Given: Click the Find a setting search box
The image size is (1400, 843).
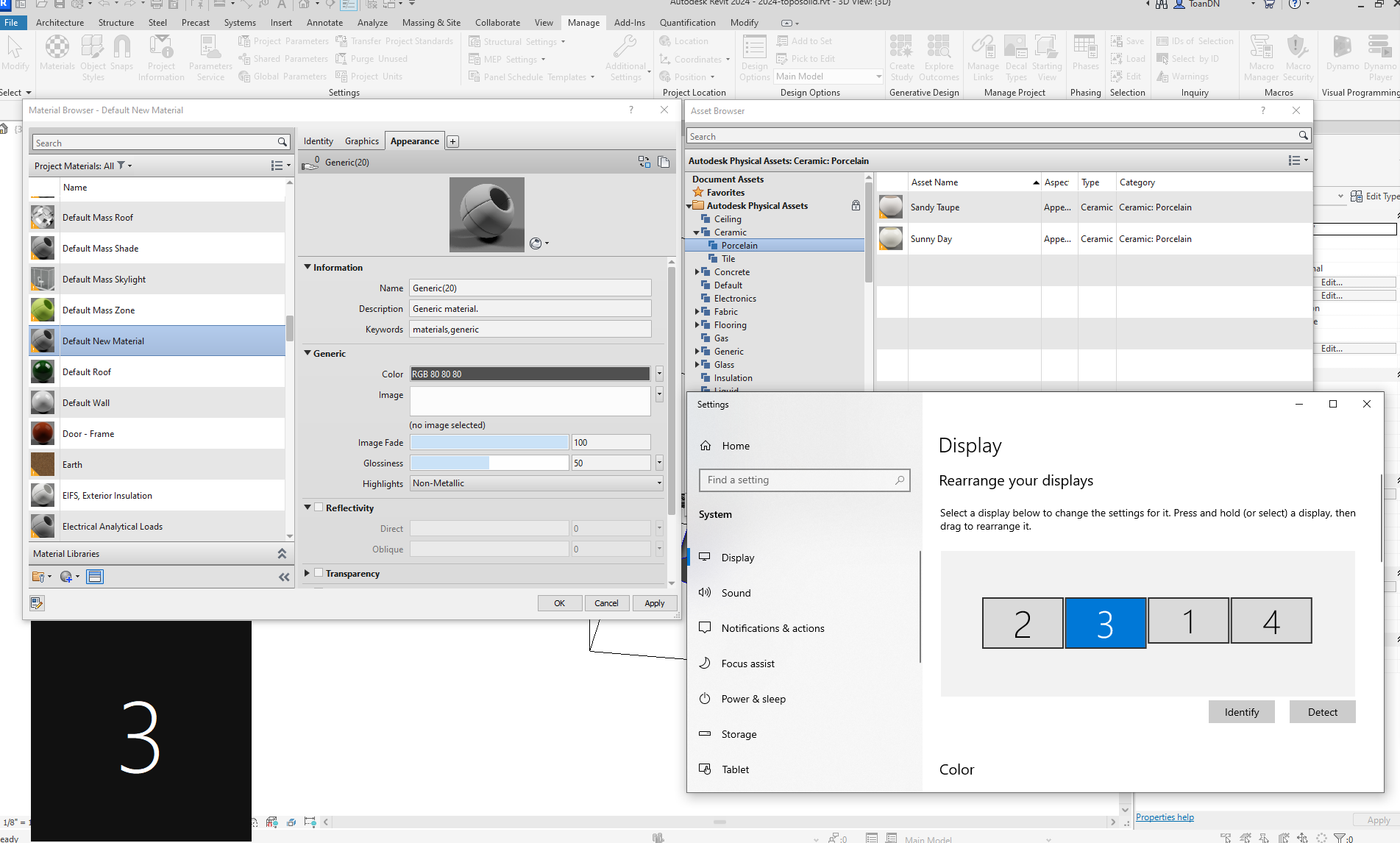Looking at the screenshot, I should point(804,480).
